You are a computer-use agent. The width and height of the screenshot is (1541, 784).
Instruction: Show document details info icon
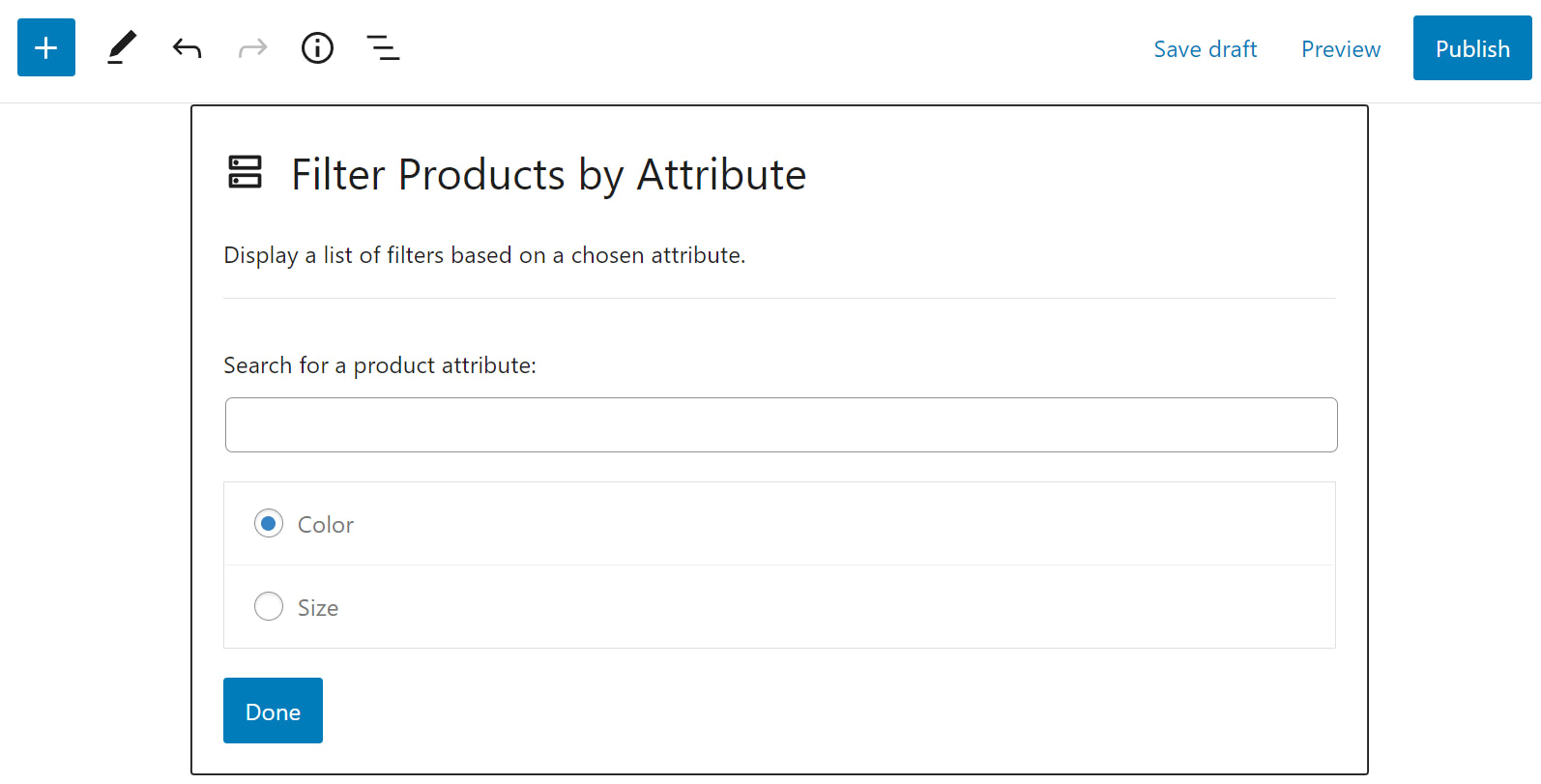pyautogui.click(x=317, y=47)
